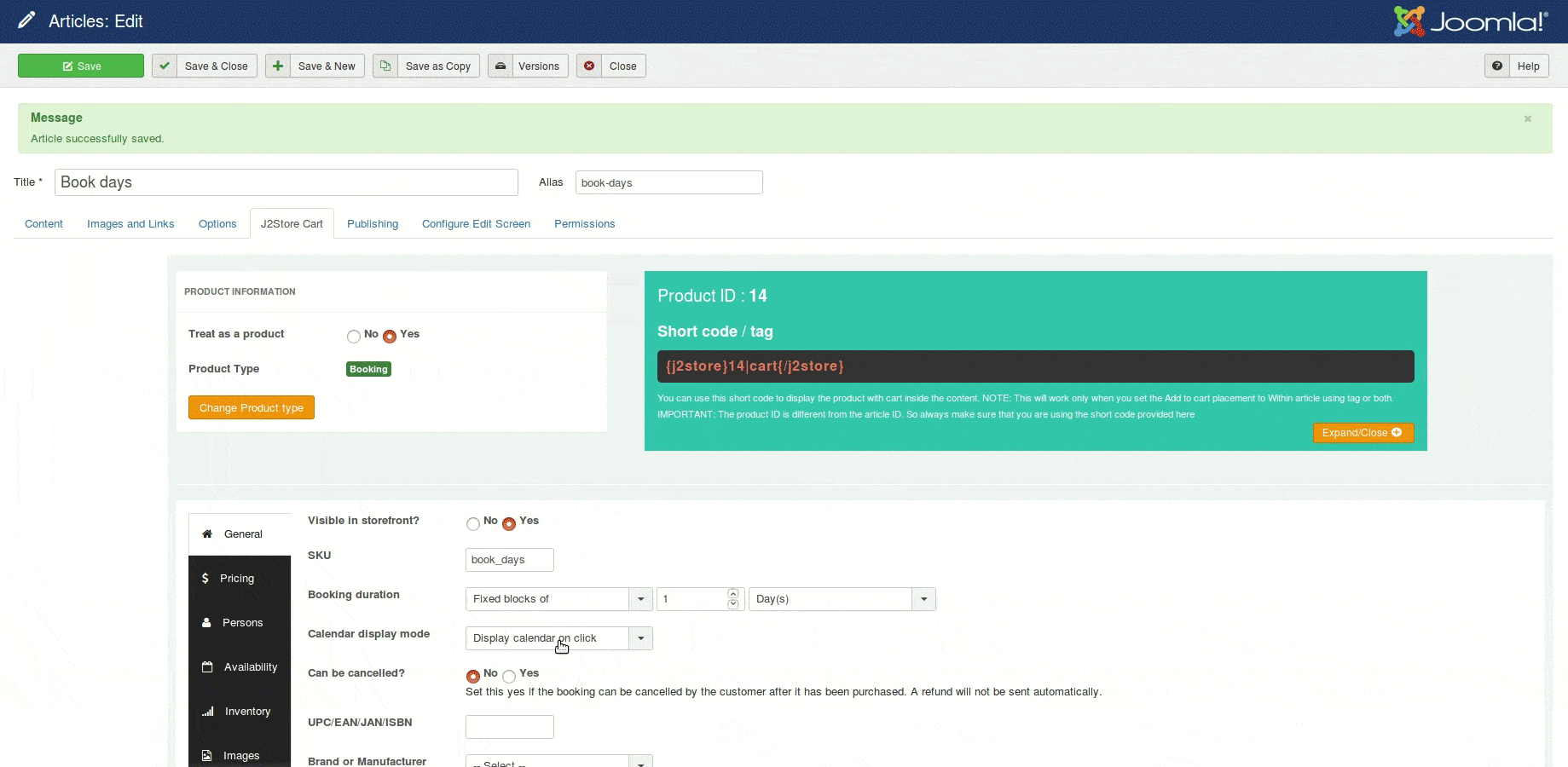Viewport: 1568px width, 767px height.
Task: Click the Change Product type button
Action: [252, 408]
